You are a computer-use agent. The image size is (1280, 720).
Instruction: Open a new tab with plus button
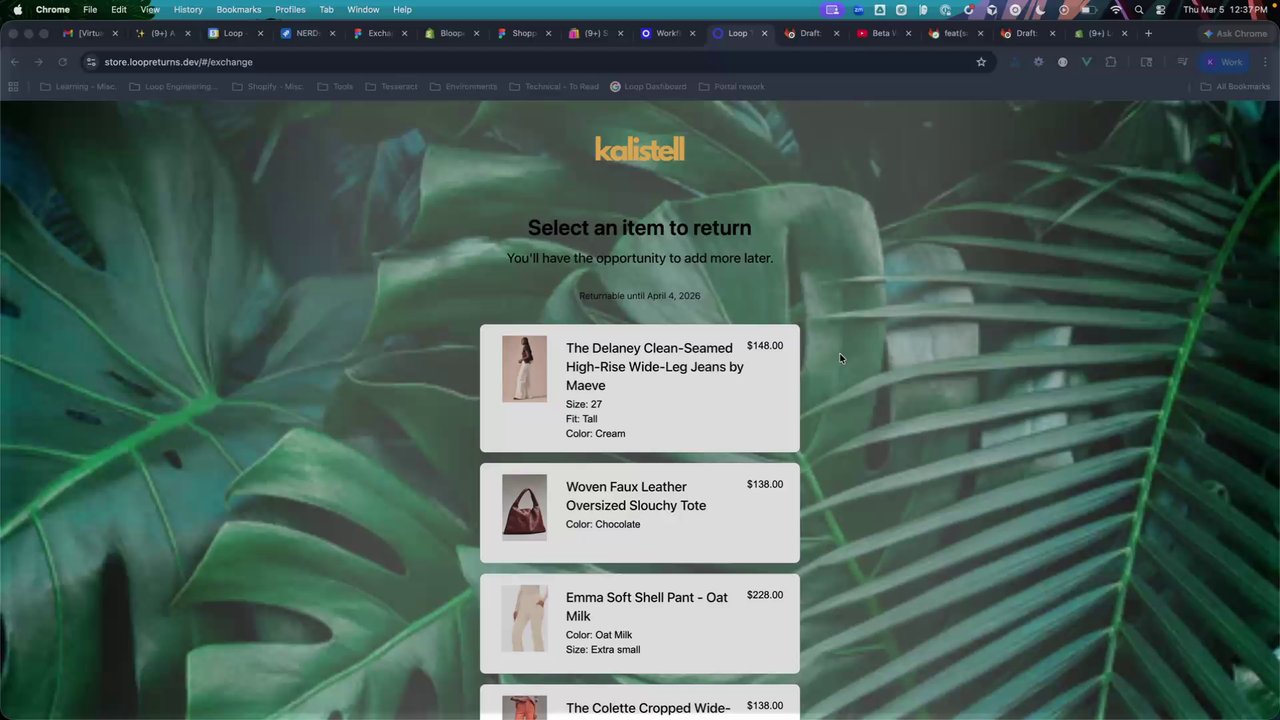pyautogui.click(x=1148, y=33)
